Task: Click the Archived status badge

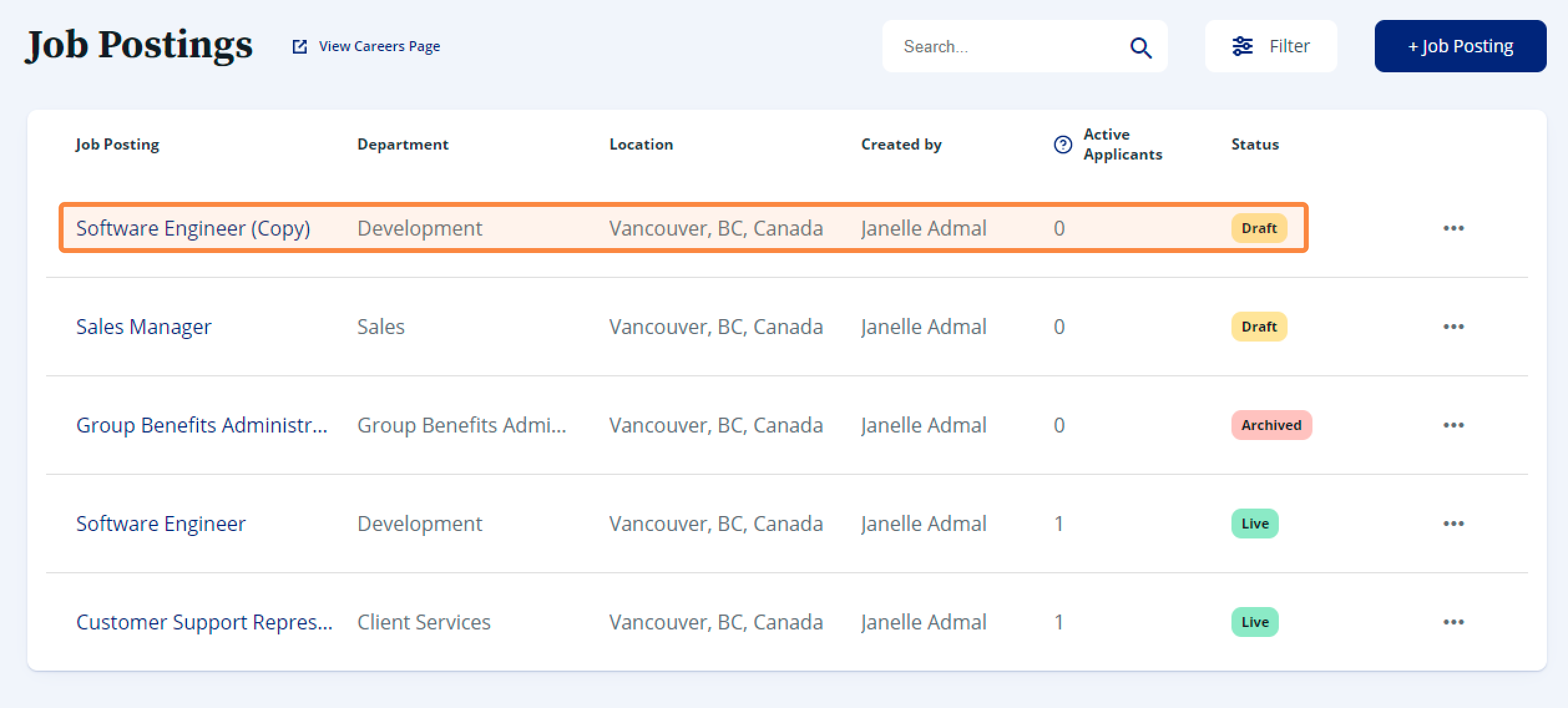Action: coord(1271,425)
